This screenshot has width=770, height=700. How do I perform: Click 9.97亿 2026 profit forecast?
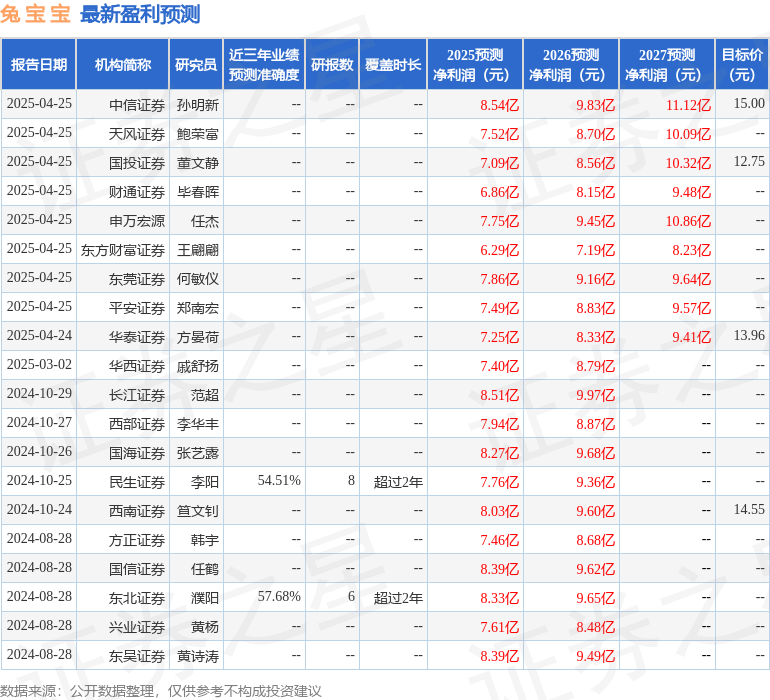[x=595, y=394]
